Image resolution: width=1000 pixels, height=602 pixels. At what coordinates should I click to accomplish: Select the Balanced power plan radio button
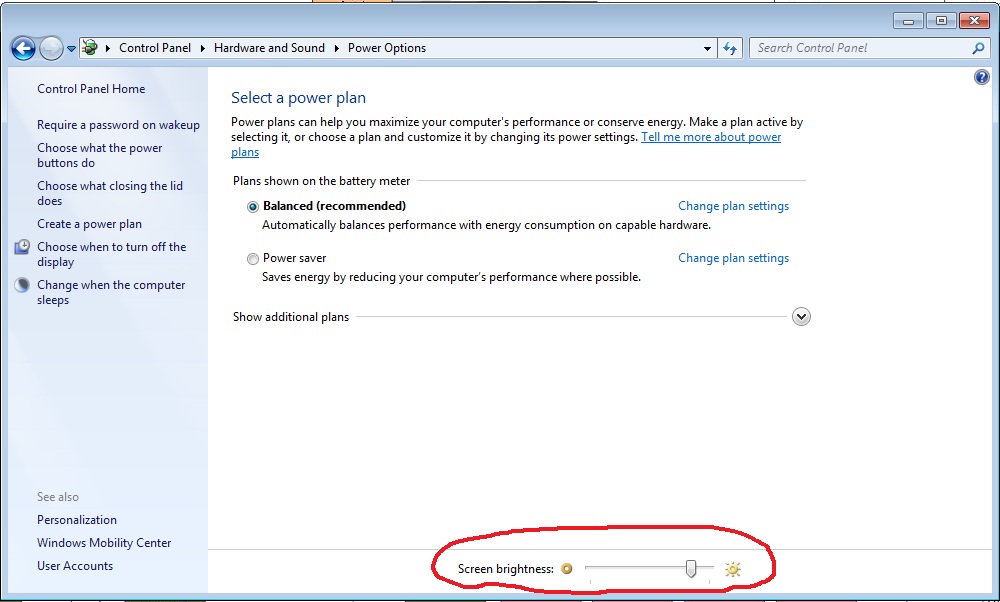(253, 206)
